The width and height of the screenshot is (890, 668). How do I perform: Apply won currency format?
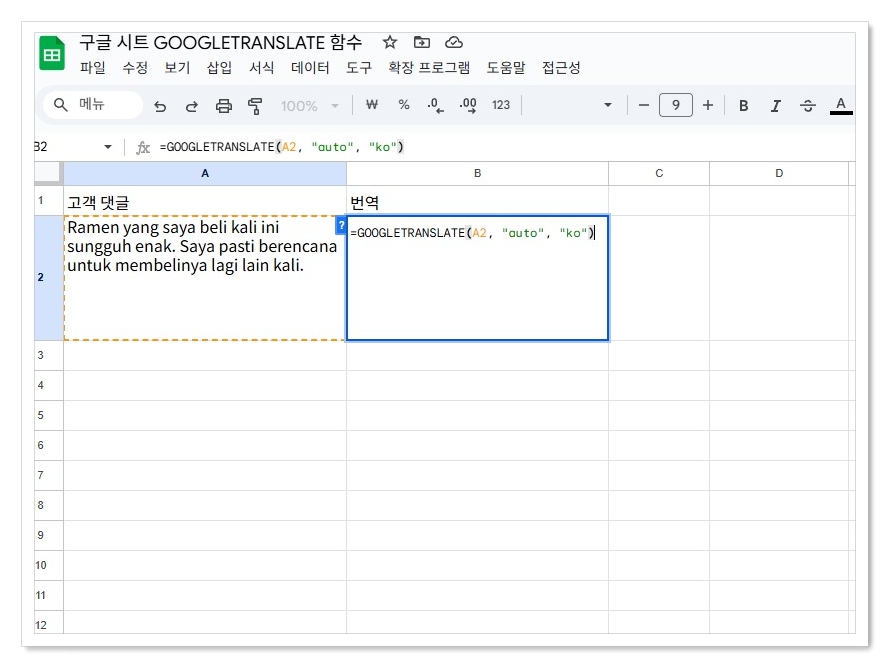(x=372, y=105)
